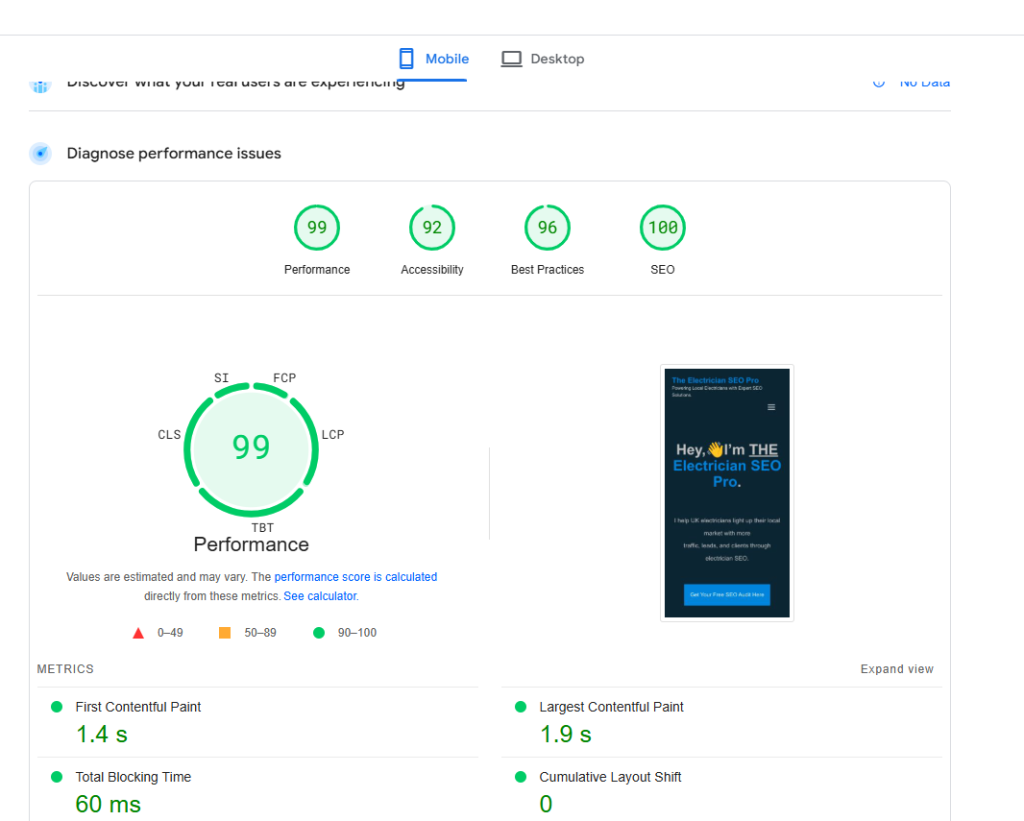The height and width of the screenshot is (821, 1024).
Task: Switch to the Mobile tab
Action: (x=434, y=59)
